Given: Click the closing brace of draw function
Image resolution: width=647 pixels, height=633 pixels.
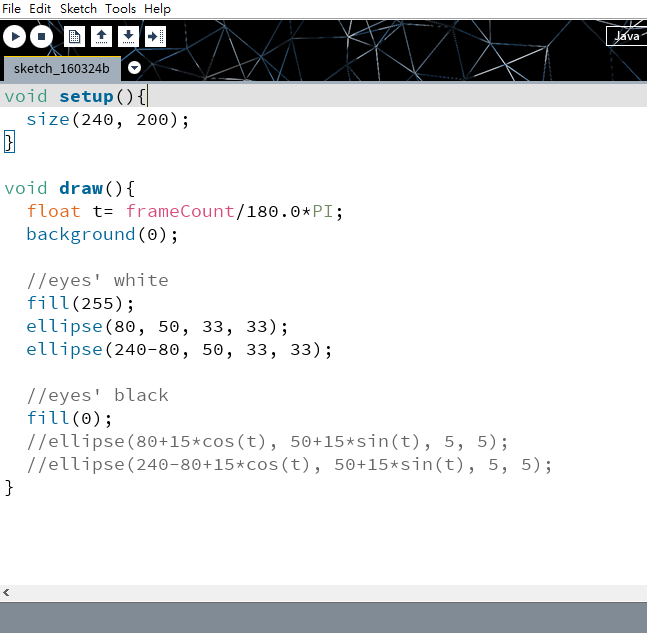Looking at the screenshot, I should (x=9, y=488).
